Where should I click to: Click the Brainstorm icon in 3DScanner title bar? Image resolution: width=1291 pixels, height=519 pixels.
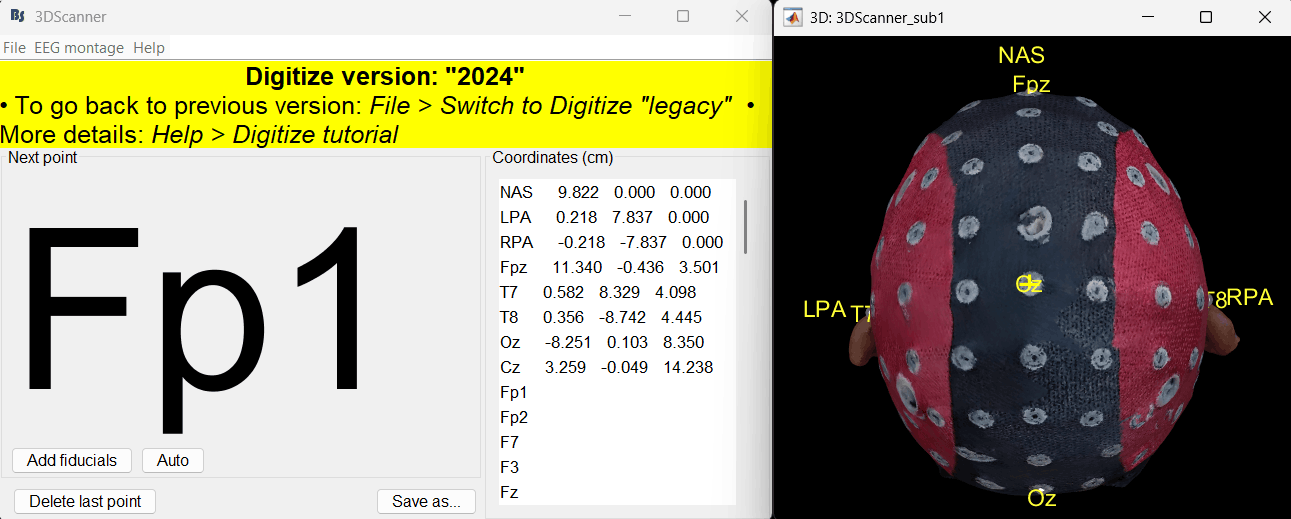pos(17,17)
